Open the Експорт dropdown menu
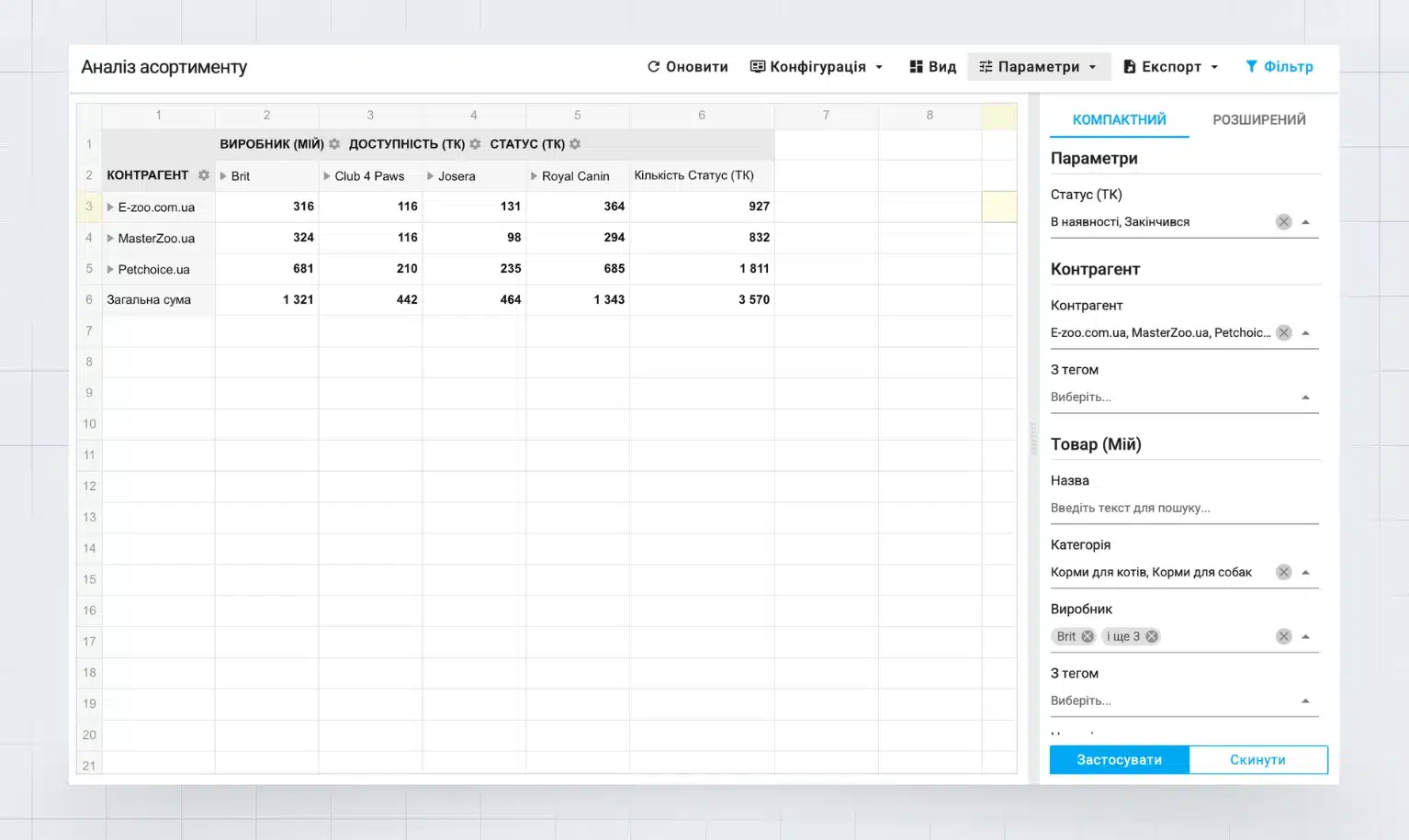Screen dimensions: 1409x840 (1170, 67)
